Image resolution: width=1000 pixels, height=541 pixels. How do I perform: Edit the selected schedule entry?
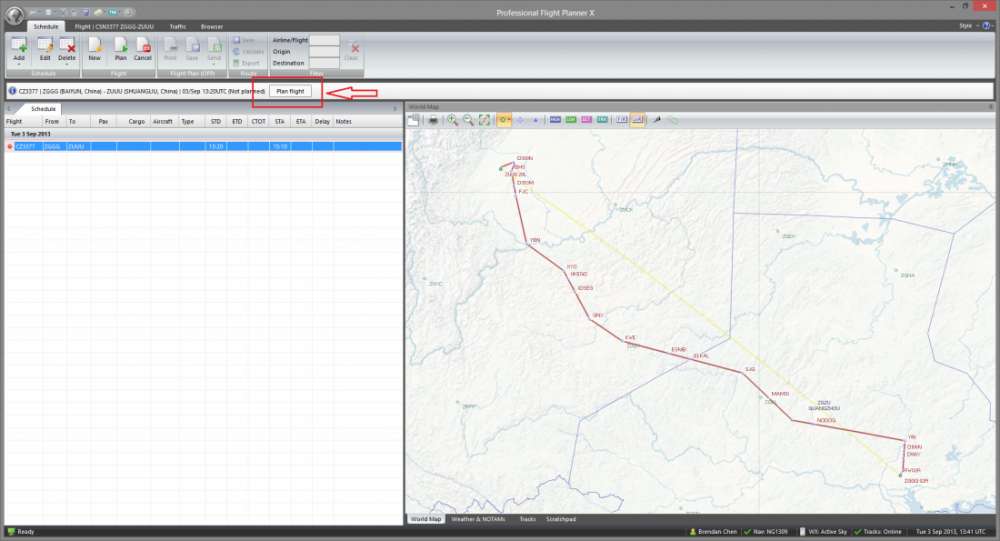(x=45, y=48)
